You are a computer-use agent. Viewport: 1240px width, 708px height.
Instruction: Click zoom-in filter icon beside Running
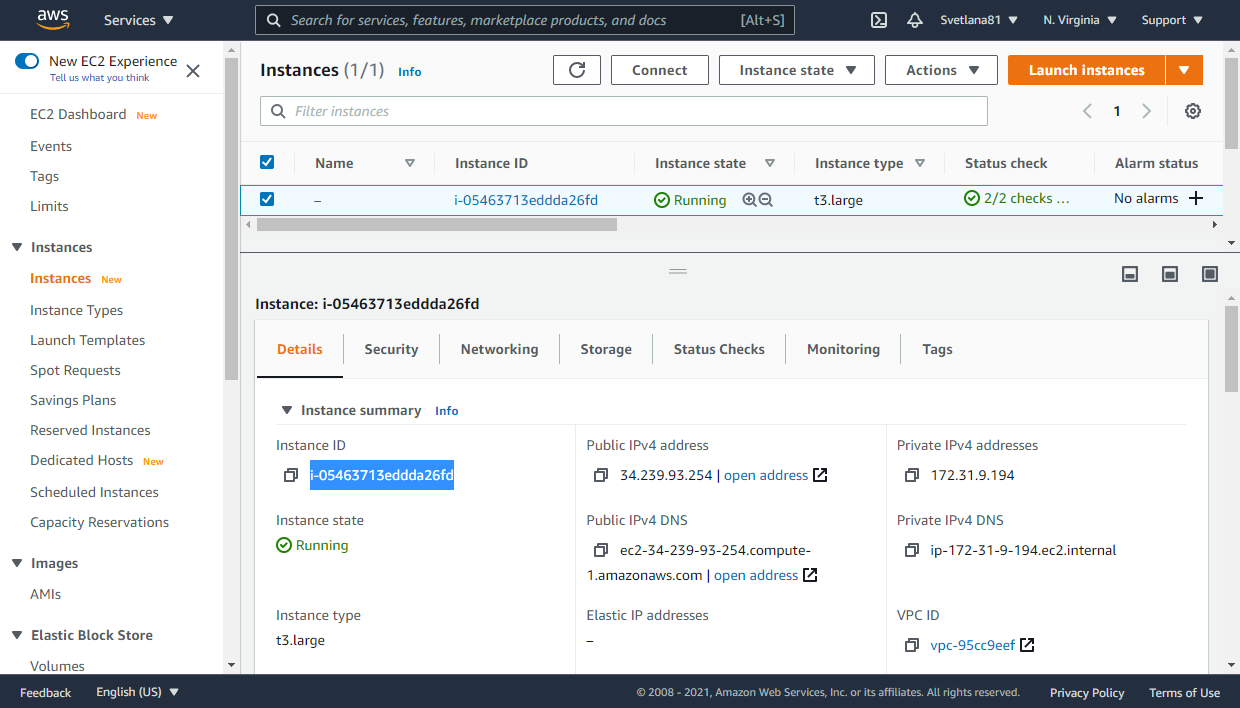tap(749, 200)
